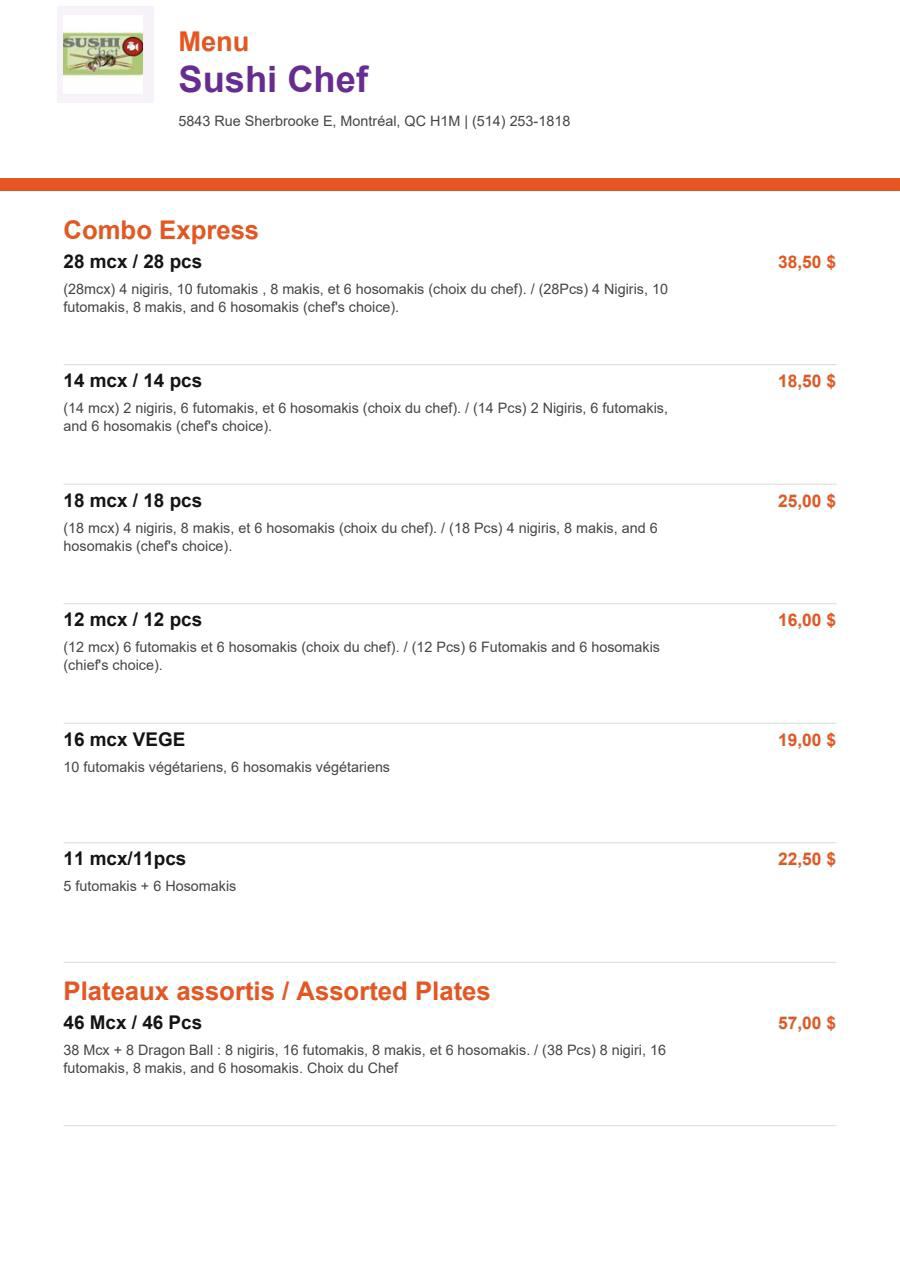Click the orange Menu heading
The image size is (900, 1273).
[214, 42]
